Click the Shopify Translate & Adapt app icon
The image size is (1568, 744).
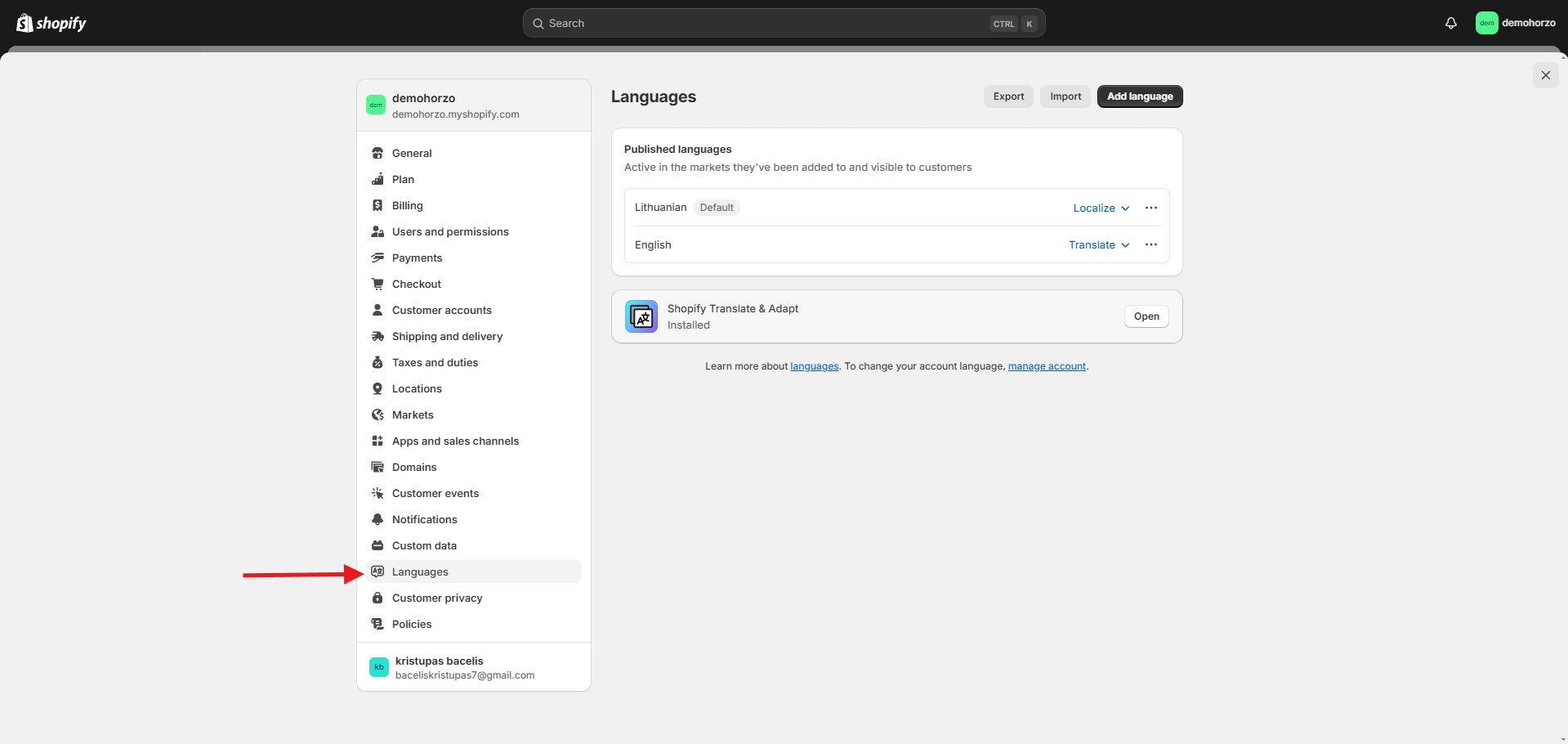coord(641,316)
